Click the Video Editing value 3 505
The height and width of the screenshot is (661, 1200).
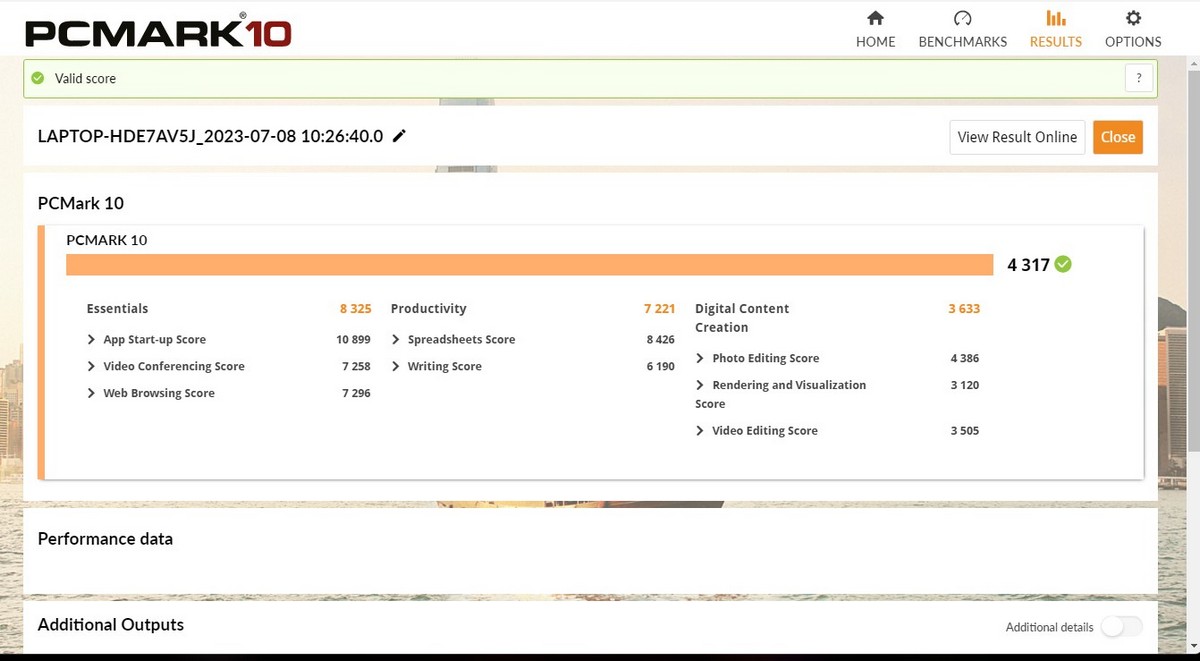click(964, 431)
